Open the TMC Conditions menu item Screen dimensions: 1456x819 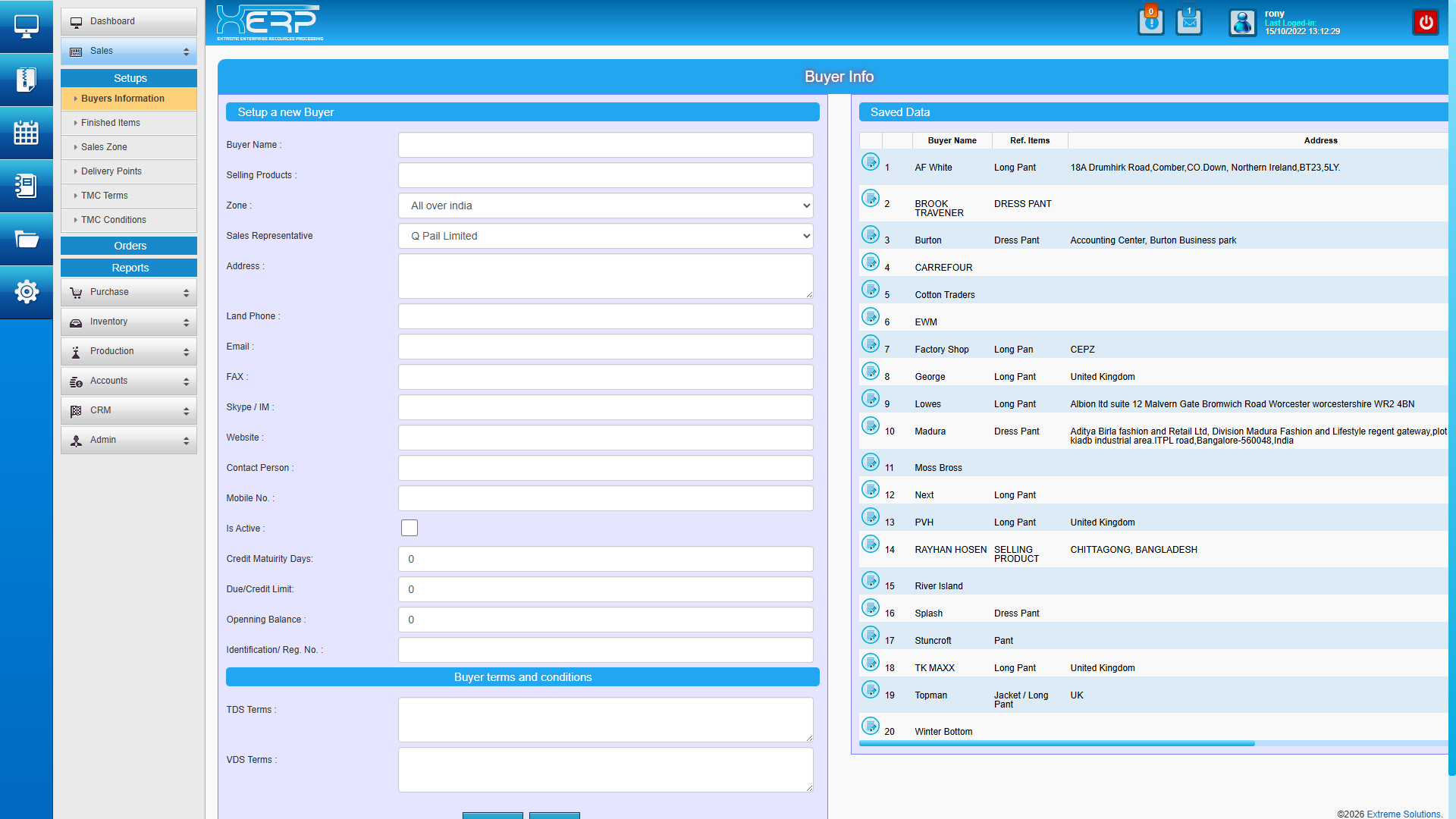click(114, 220)
